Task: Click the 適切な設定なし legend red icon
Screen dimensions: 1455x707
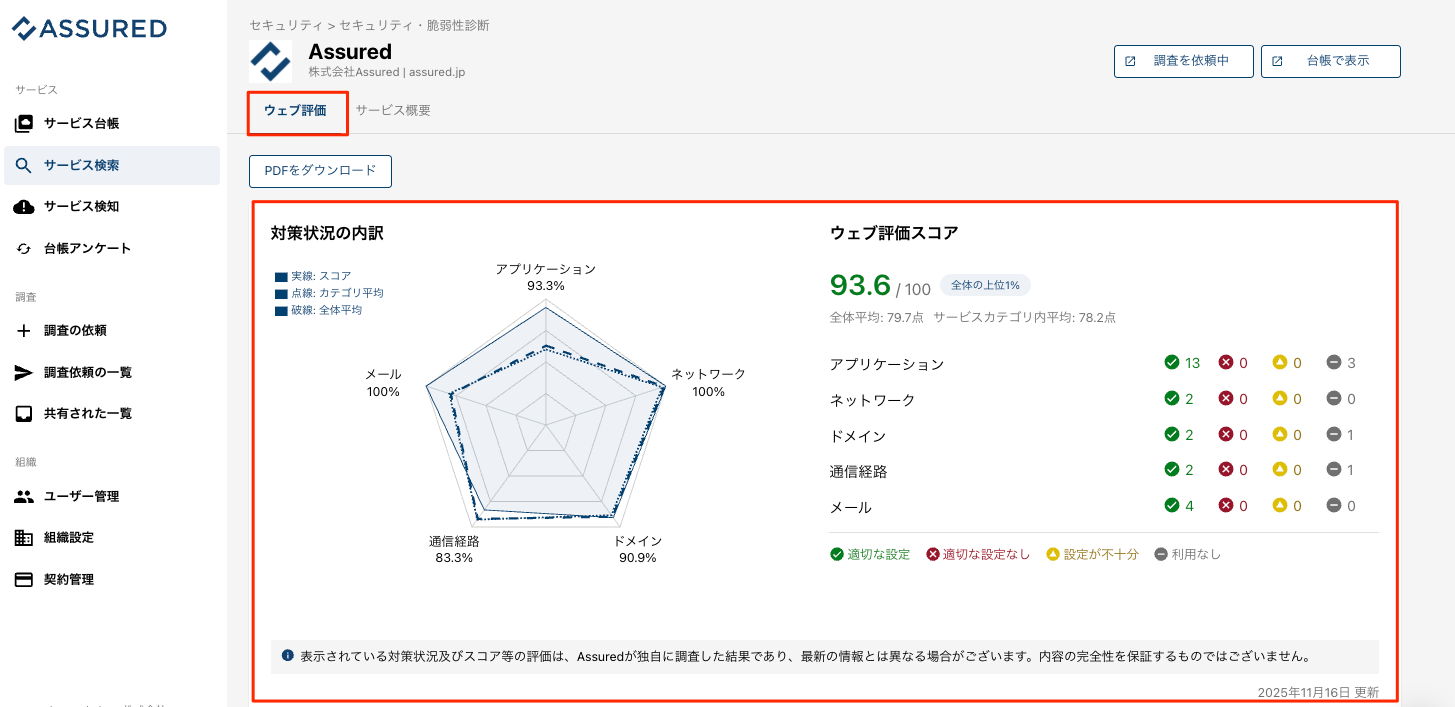Action: coord(933,554)
